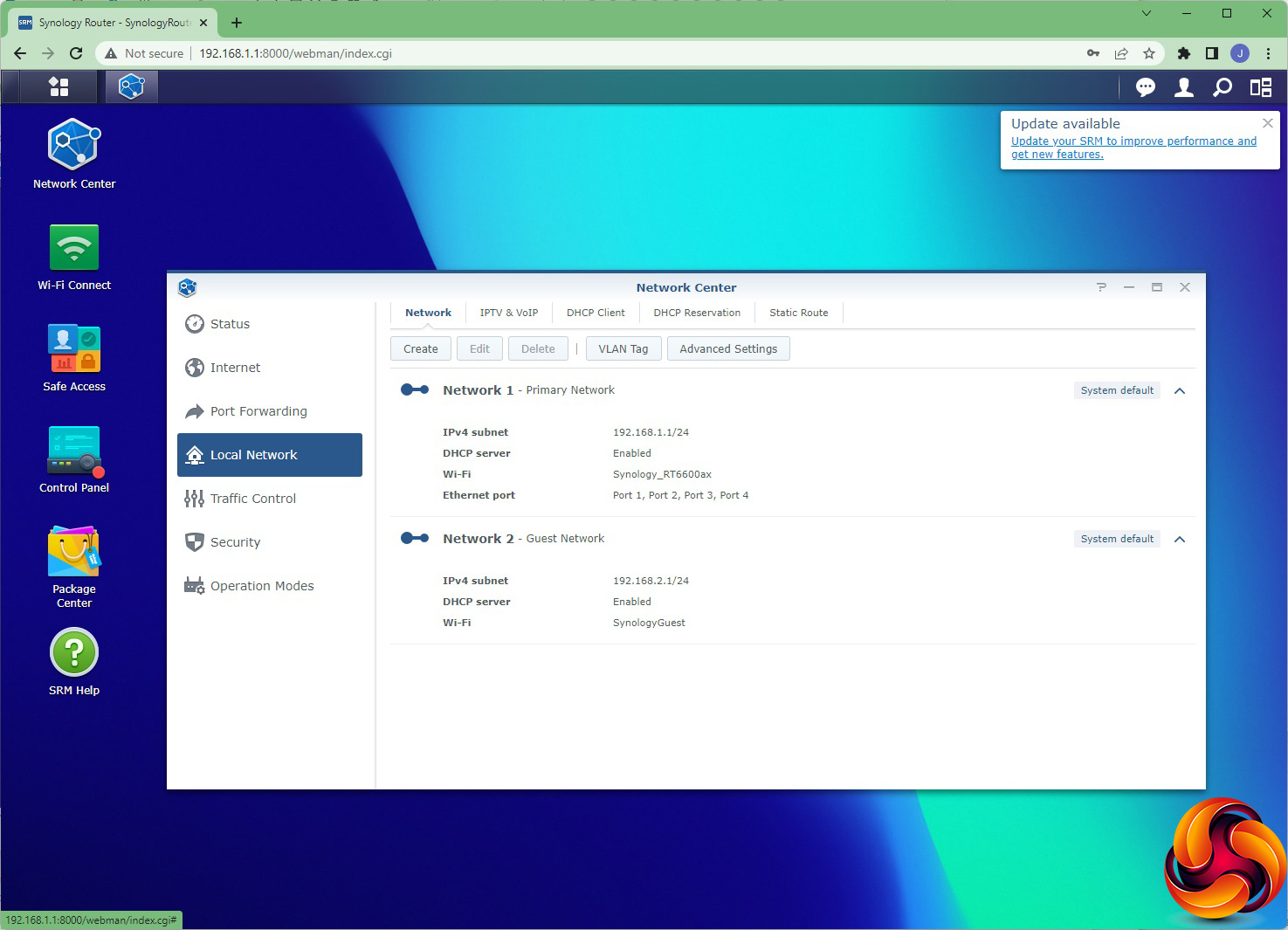This screenshot has height=930, width=1288.
Task: Click the Edit button
Action: [x=479, y=348]
